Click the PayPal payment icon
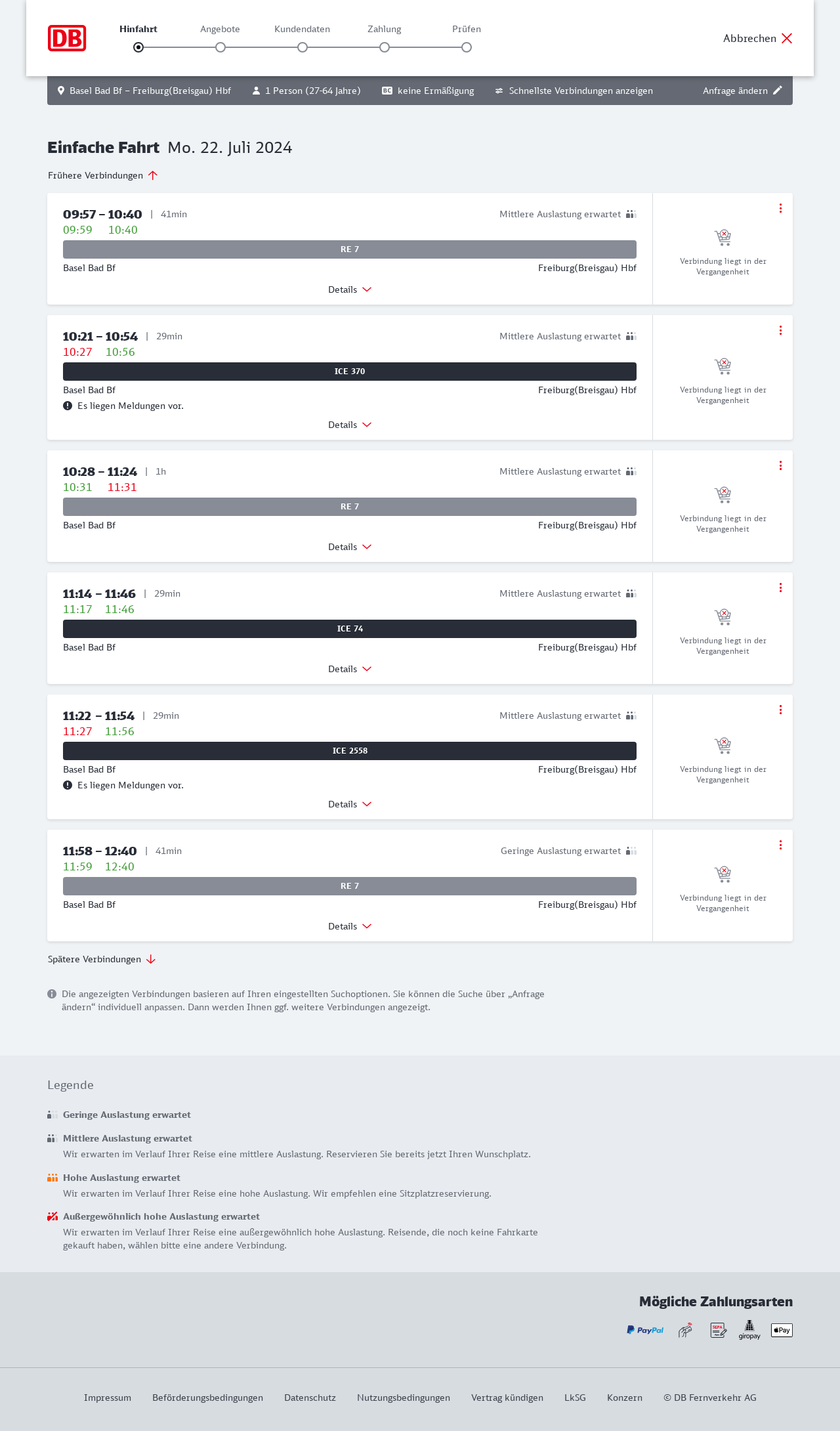840x1431 pixels. (645, 1330)
